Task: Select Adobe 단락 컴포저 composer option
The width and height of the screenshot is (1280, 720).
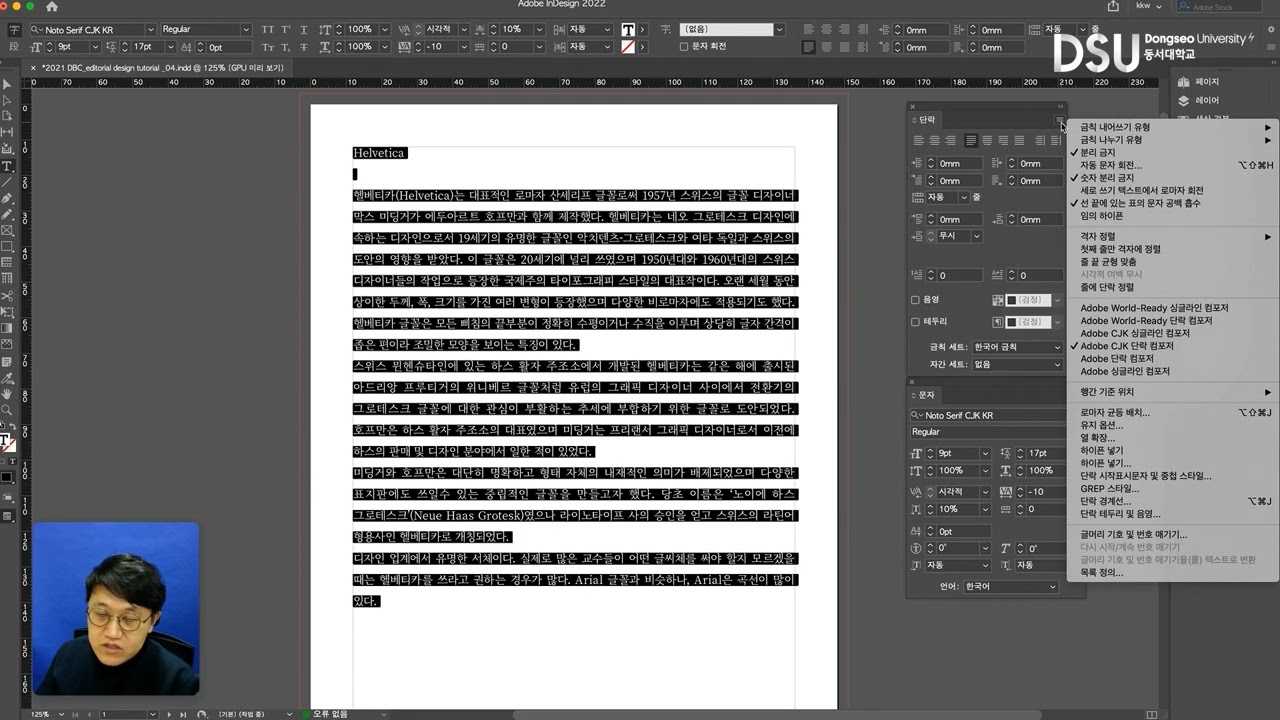Action: pos(1172,358)
